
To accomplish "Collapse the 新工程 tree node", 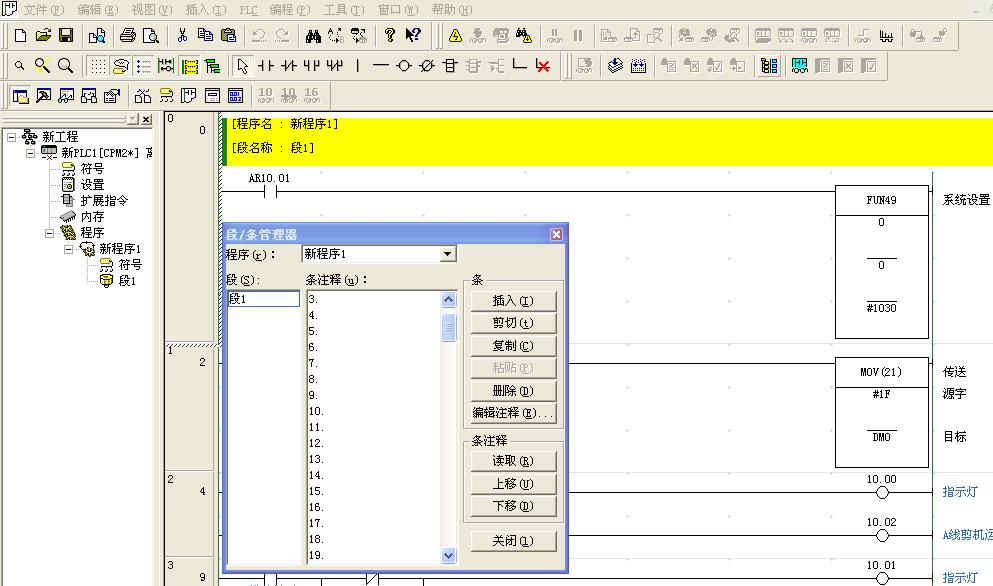I will point(12,137).
